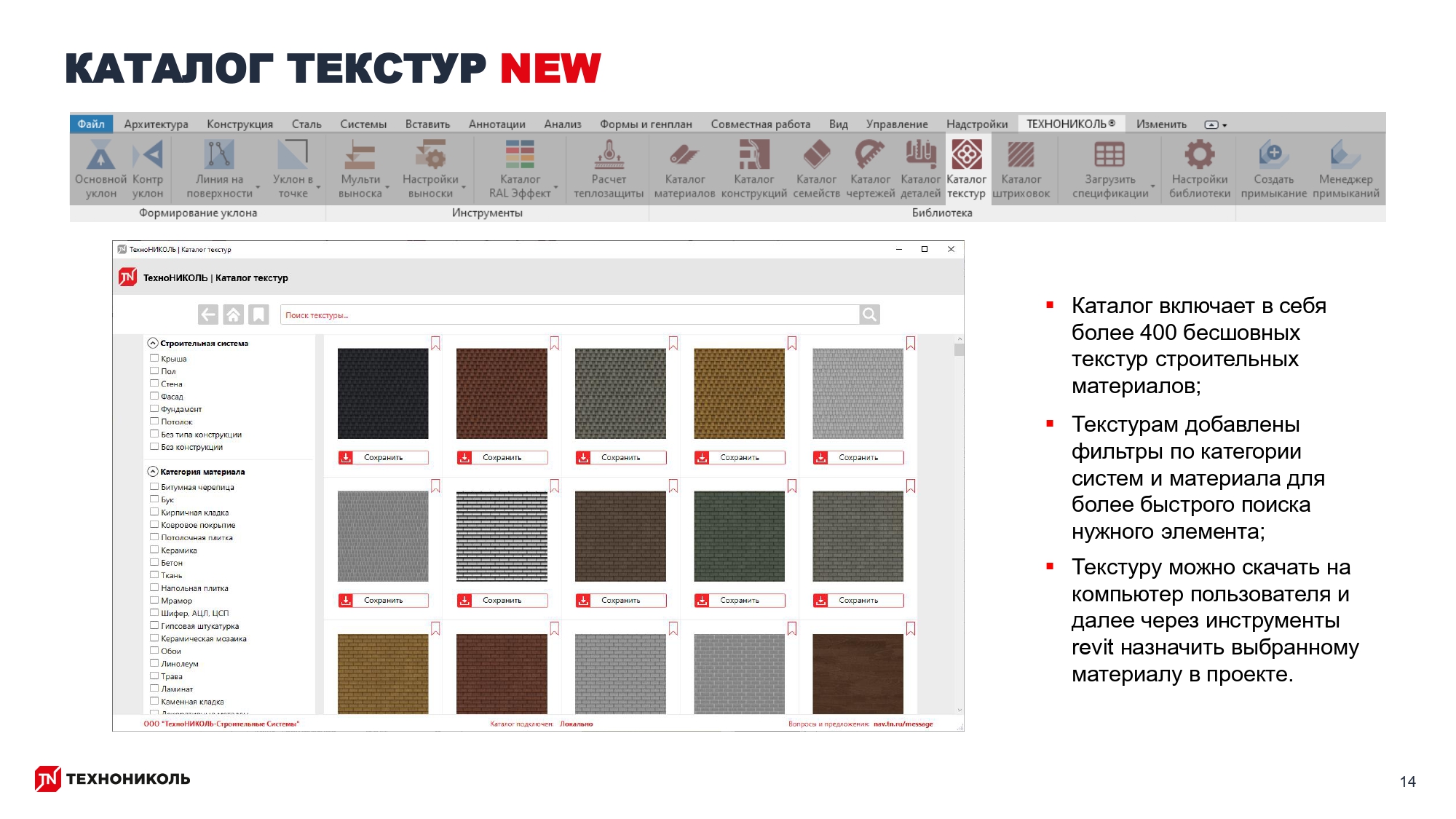Expand Загрузить спецификации dropdown arrow
The image size is (1456, 819).
pos(1153,187)
